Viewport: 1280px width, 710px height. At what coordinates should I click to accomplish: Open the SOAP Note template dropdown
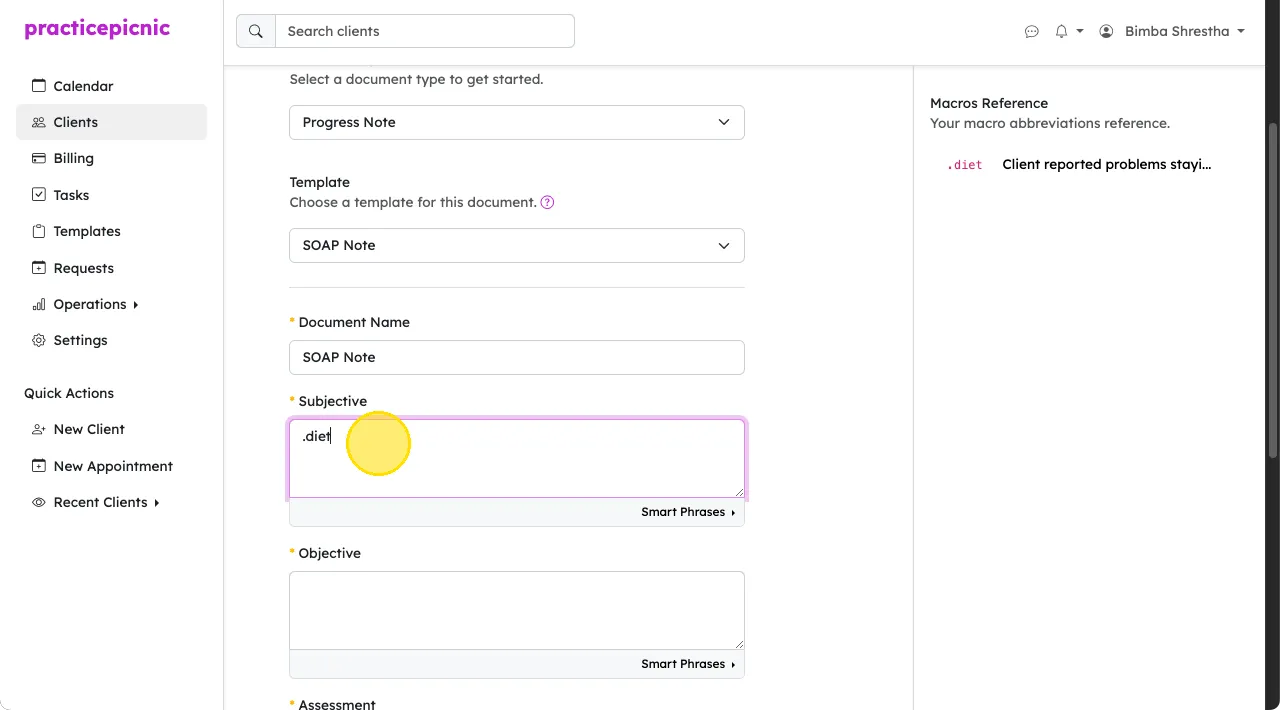coord(517,245)
